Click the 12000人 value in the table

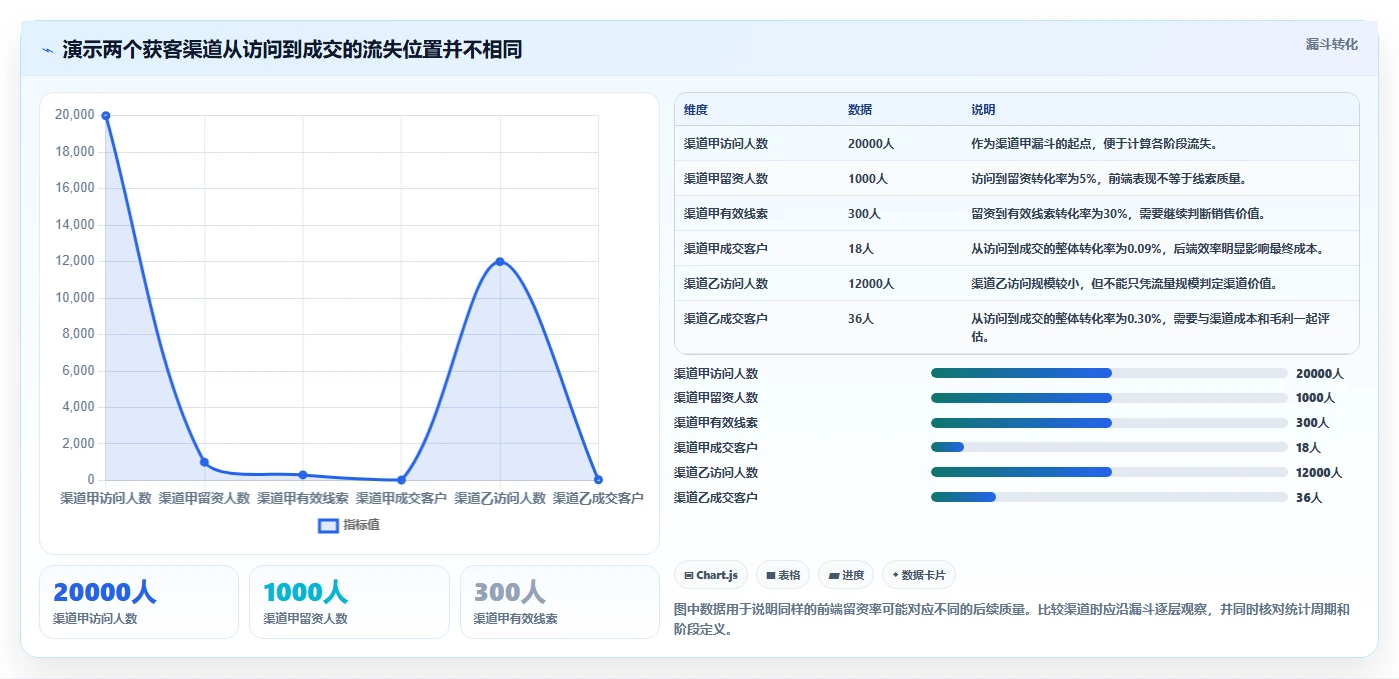[x=871, y=284]
